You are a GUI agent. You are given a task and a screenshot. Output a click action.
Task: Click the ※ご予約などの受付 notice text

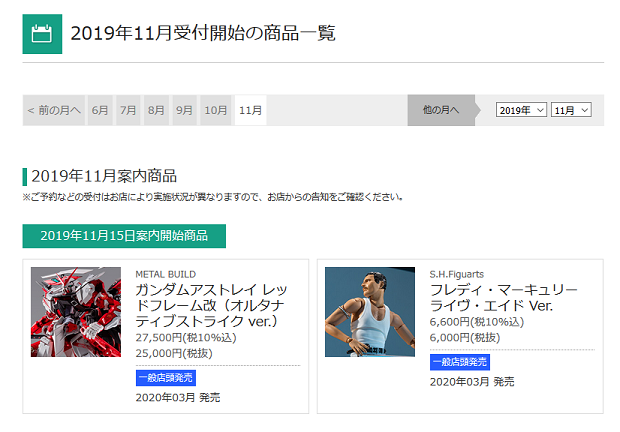[x=213, y=197]
